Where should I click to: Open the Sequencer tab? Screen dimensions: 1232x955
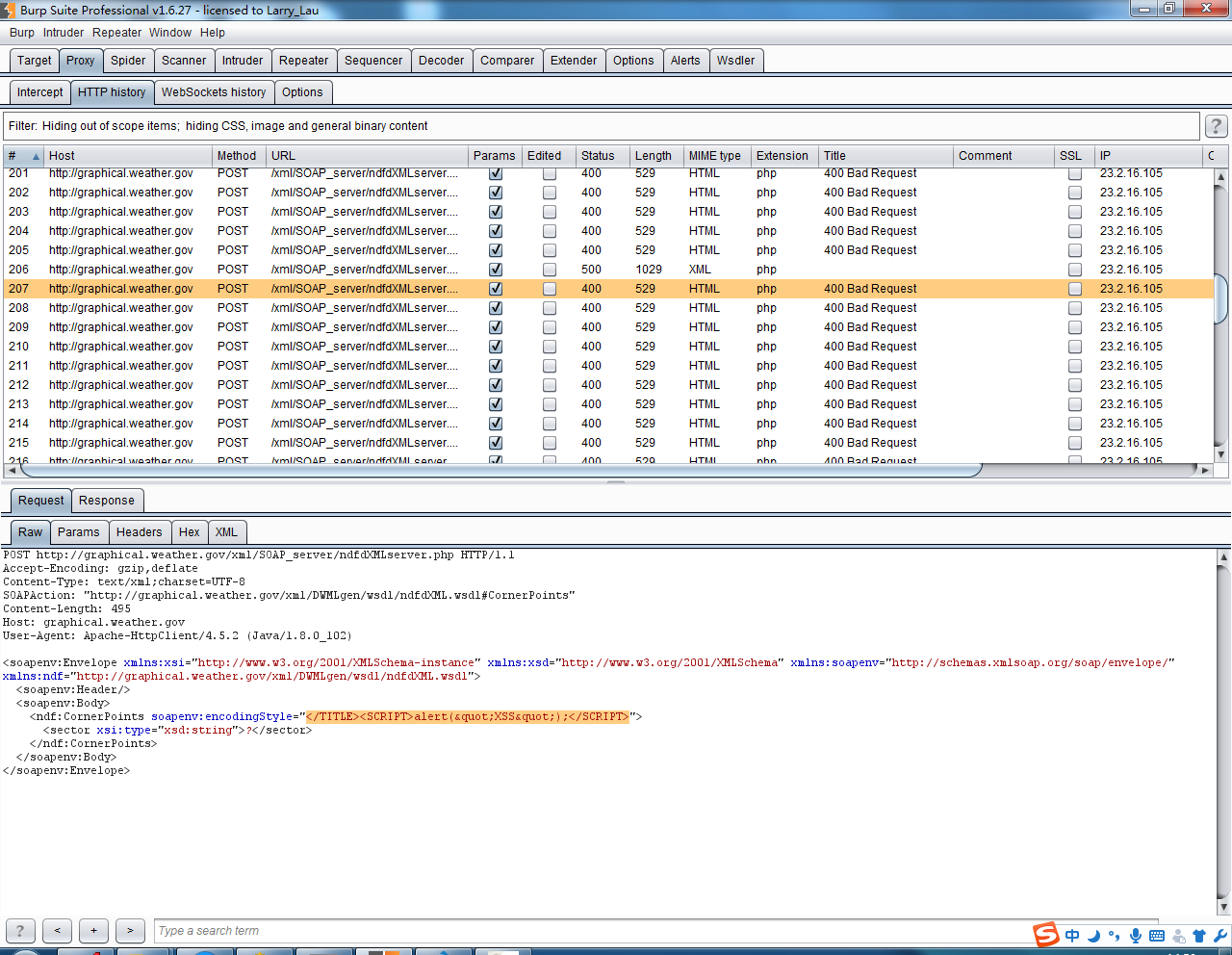373,61
